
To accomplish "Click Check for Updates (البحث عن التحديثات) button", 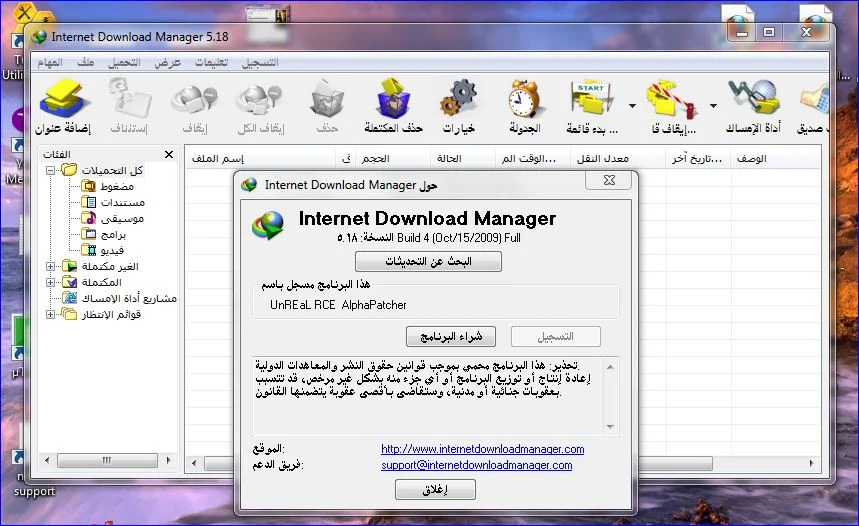I will tap(428, 262).
